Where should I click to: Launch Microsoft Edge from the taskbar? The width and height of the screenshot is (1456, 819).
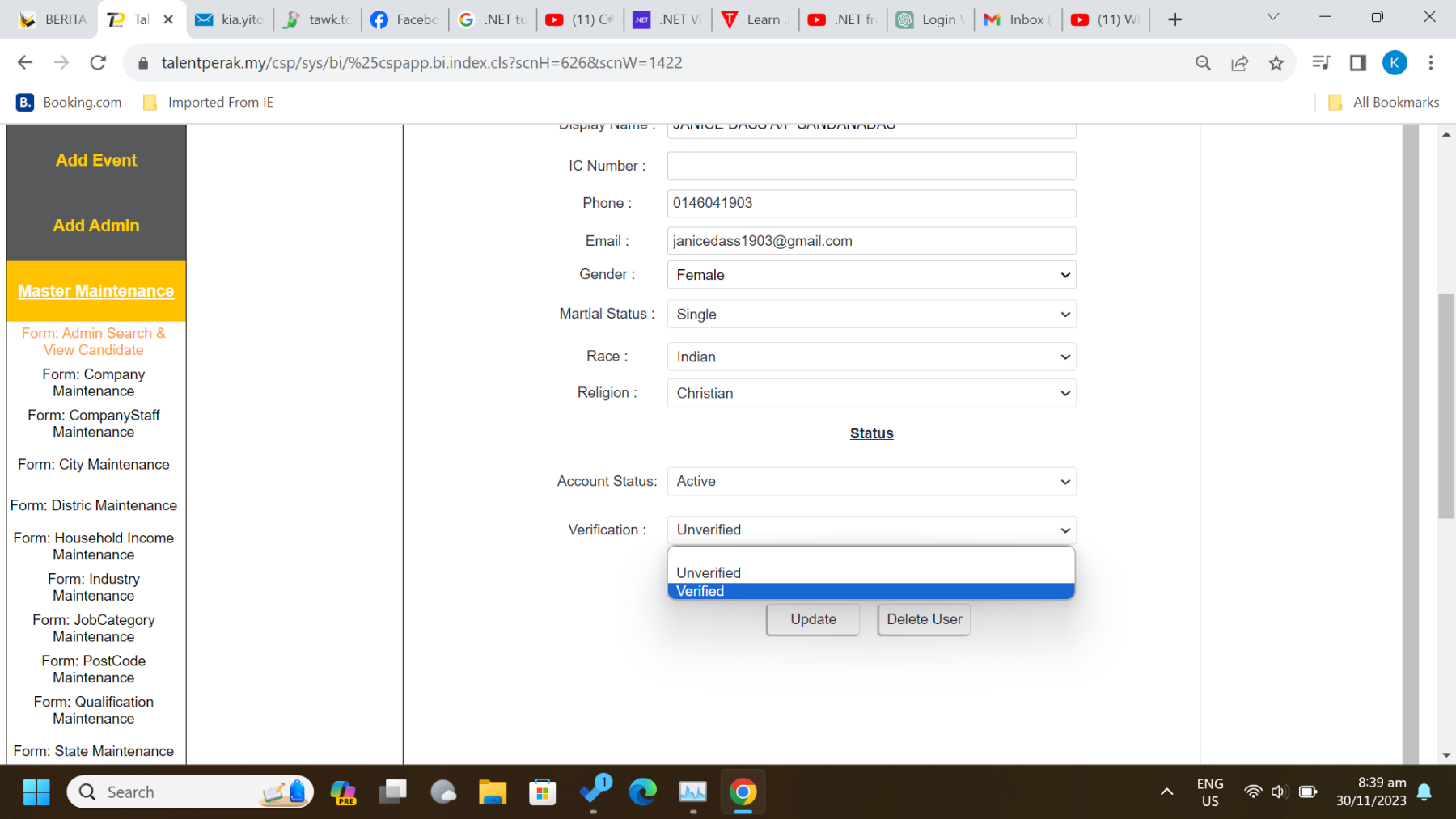tap(643, 792)
